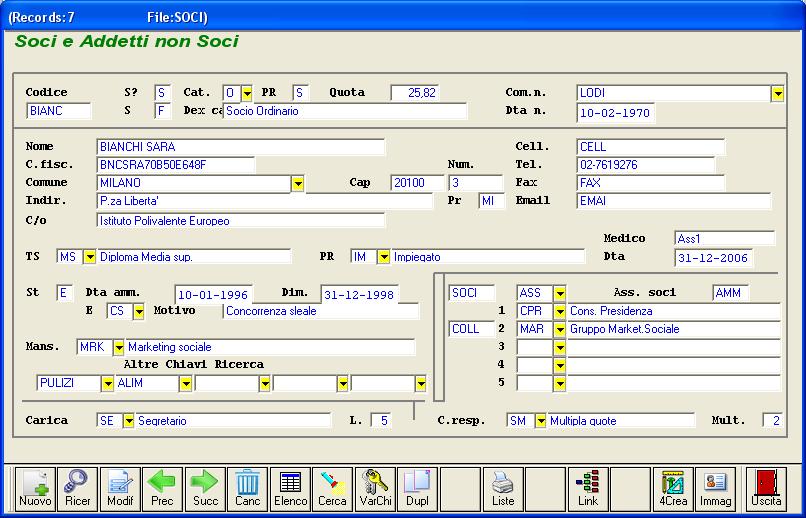The height and width of the screenshot is (518, 806).
Task: Click the Gruppo Market.Sociale description field
Action: (x=674, y=329)
